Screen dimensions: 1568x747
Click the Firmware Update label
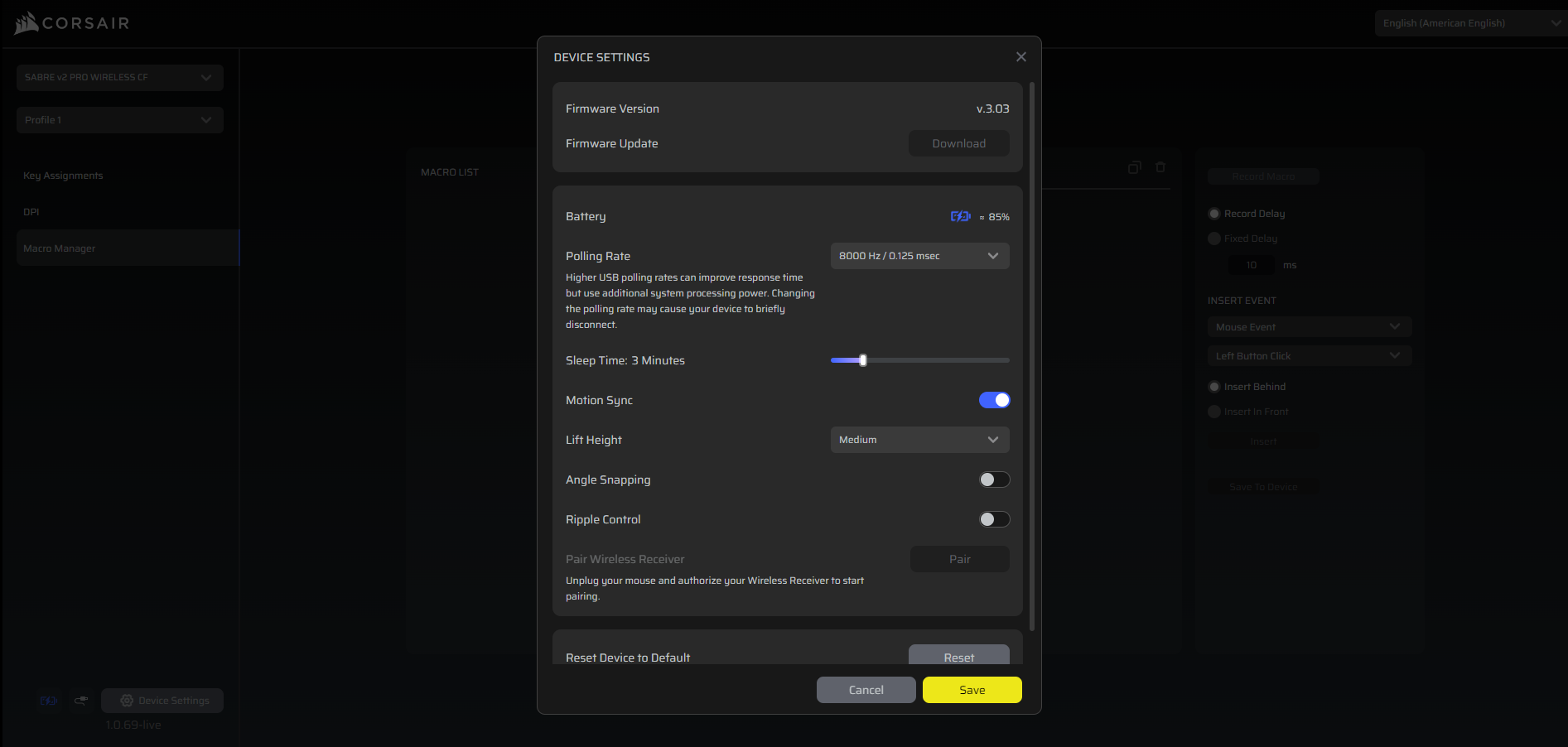(612, 143)
